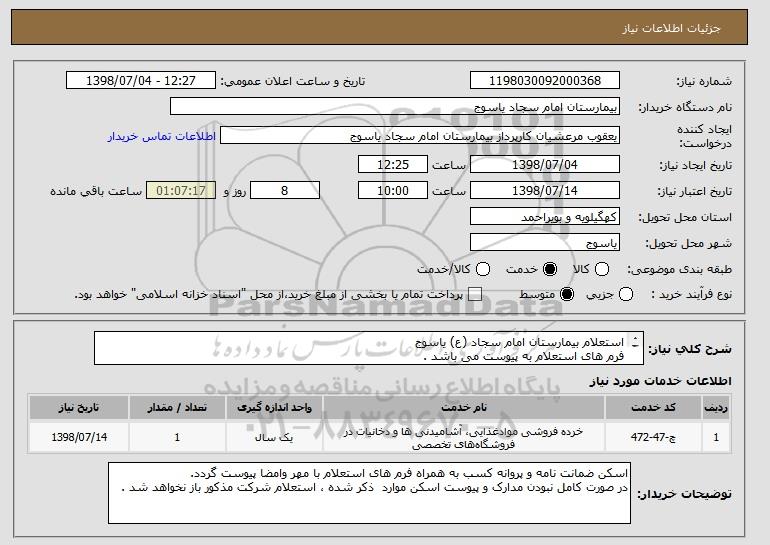Choose the جزیی purchase type radio
The image size is (770, 545).
(626, 295)
